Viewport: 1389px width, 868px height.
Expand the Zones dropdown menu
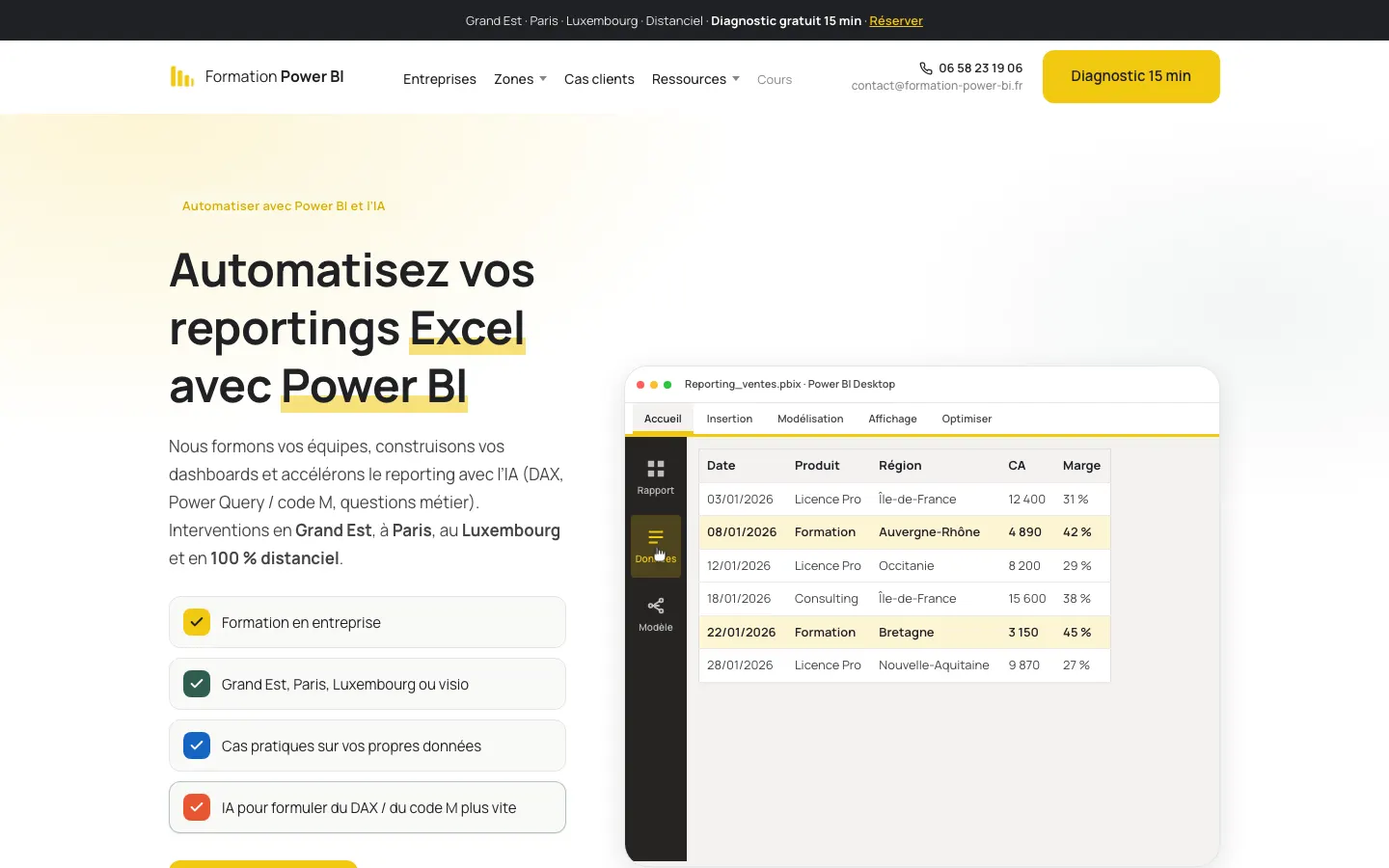click(x=520, y=79)
